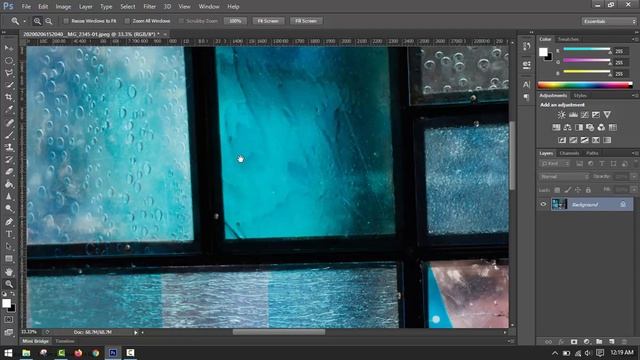Select the Brush tool
The height and width of the screenshot is (360, 640).
coord(9,135)
